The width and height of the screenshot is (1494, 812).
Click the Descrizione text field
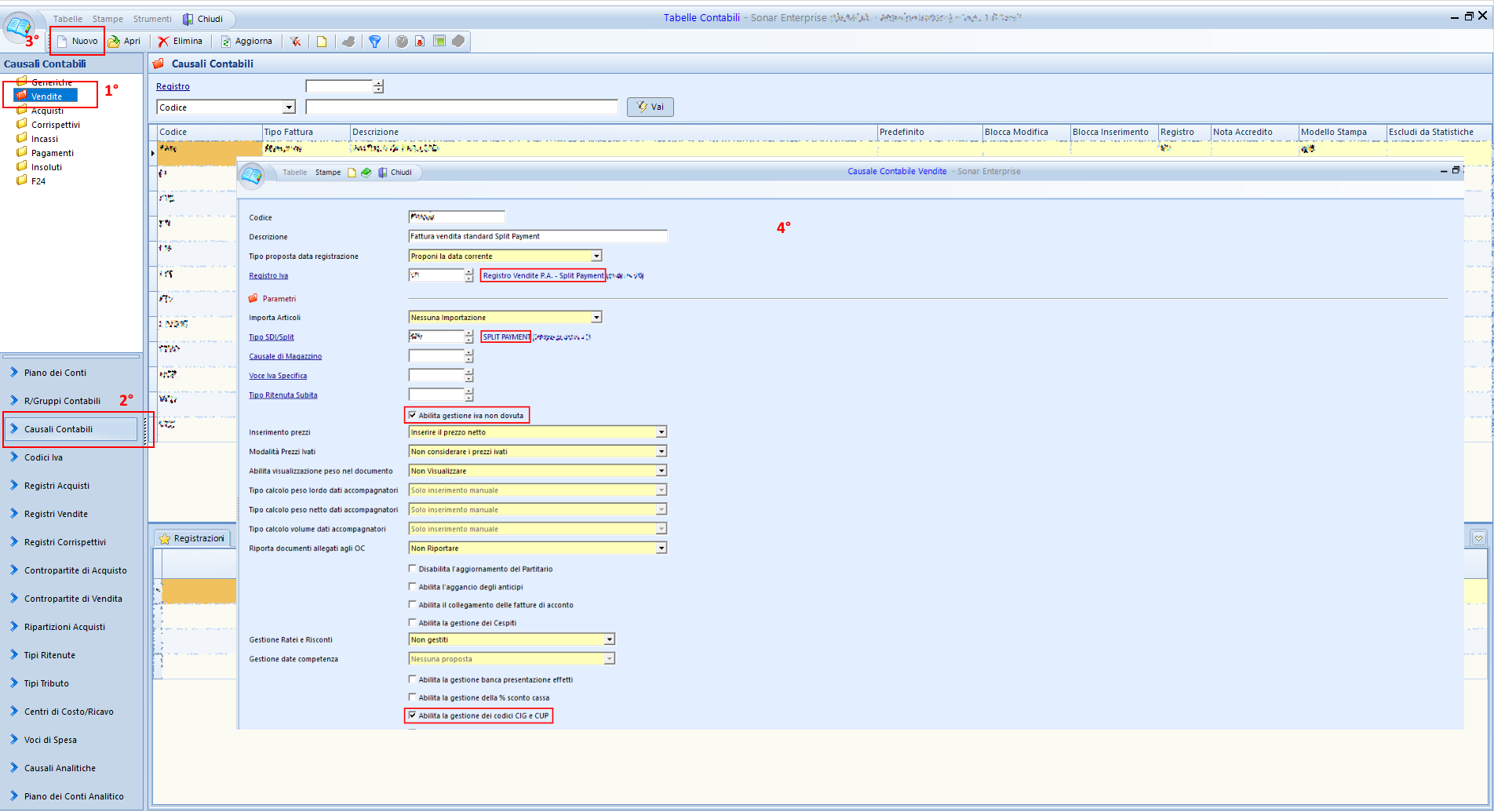tap(537, 237)
